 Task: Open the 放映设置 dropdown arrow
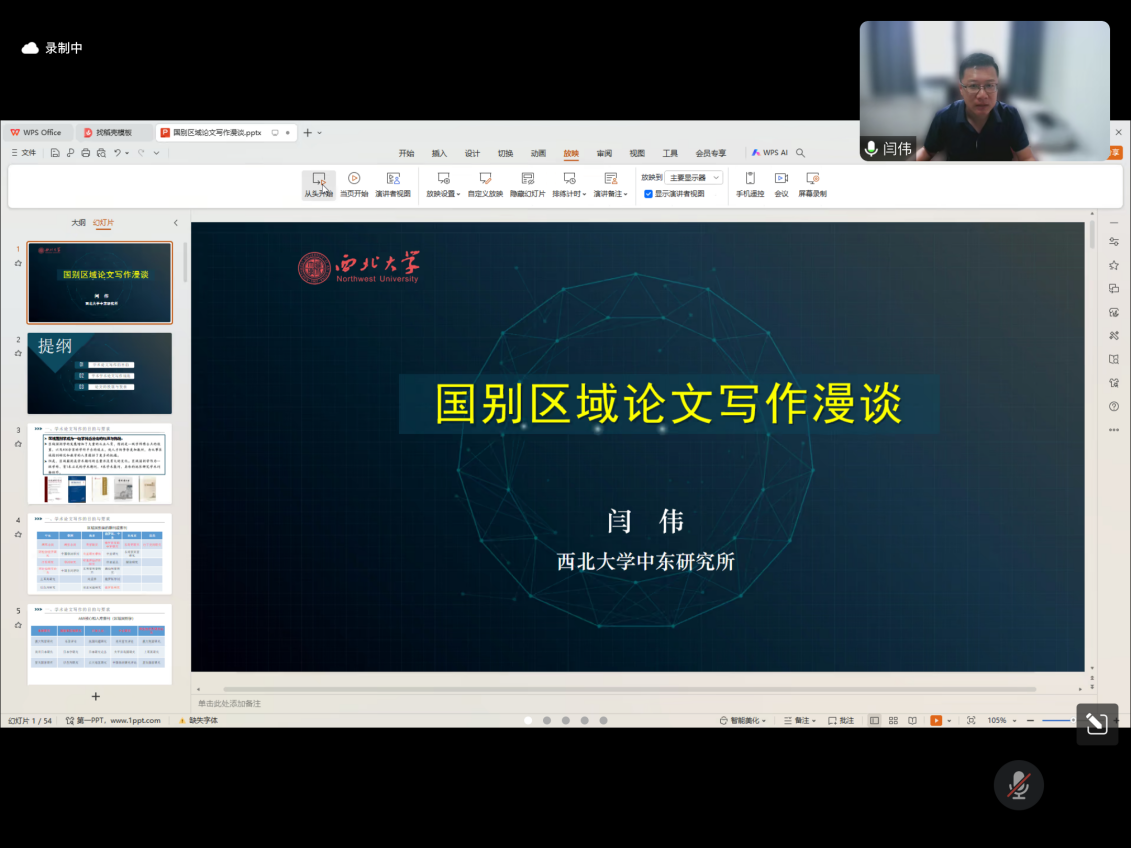tap(458, 194)
